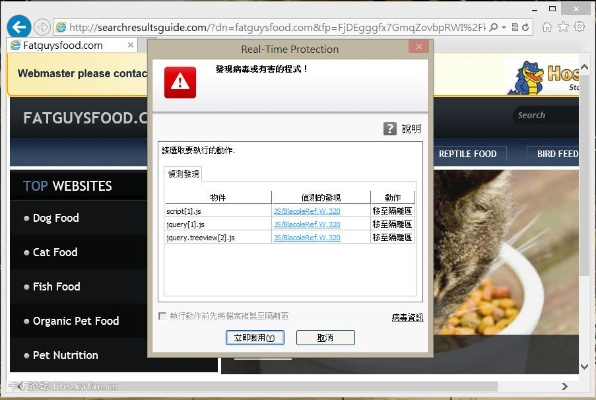The height and width of the screenshot is (400, 596).
Task: Click the cat eating food image
Action: [x=506, y=253]
